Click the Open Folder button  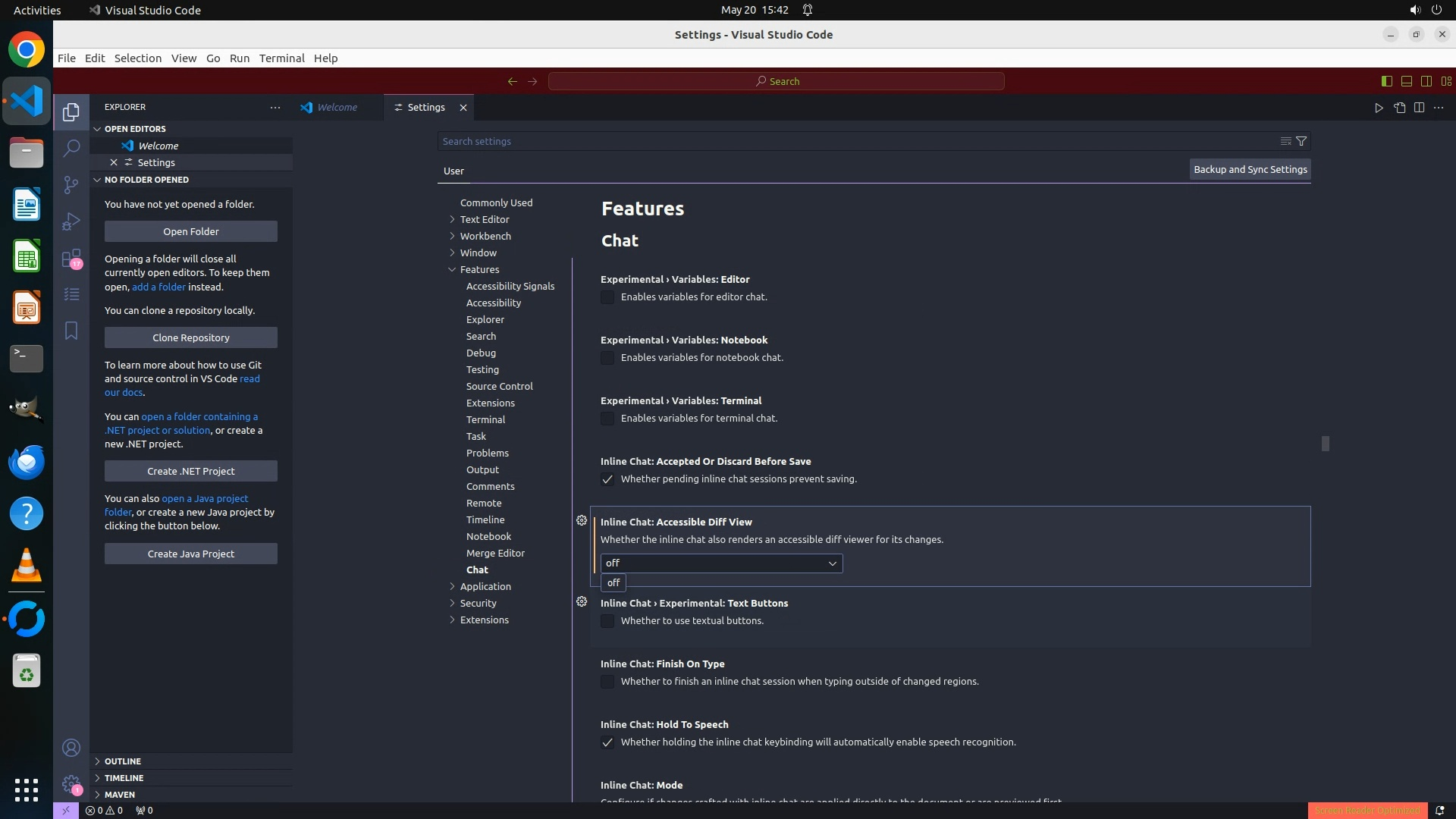pyautogui.click(x=191, y=231)
